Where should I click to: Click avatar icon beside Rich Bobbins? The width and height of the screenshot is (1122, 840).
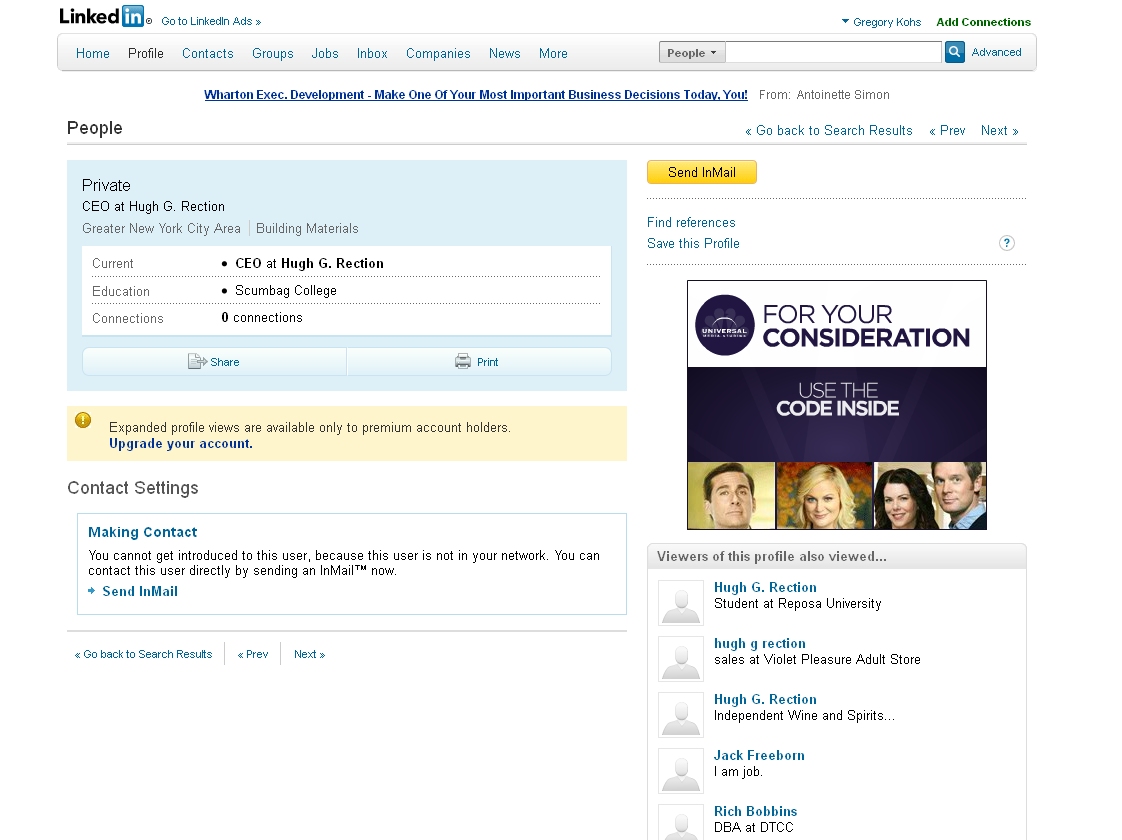681,822
